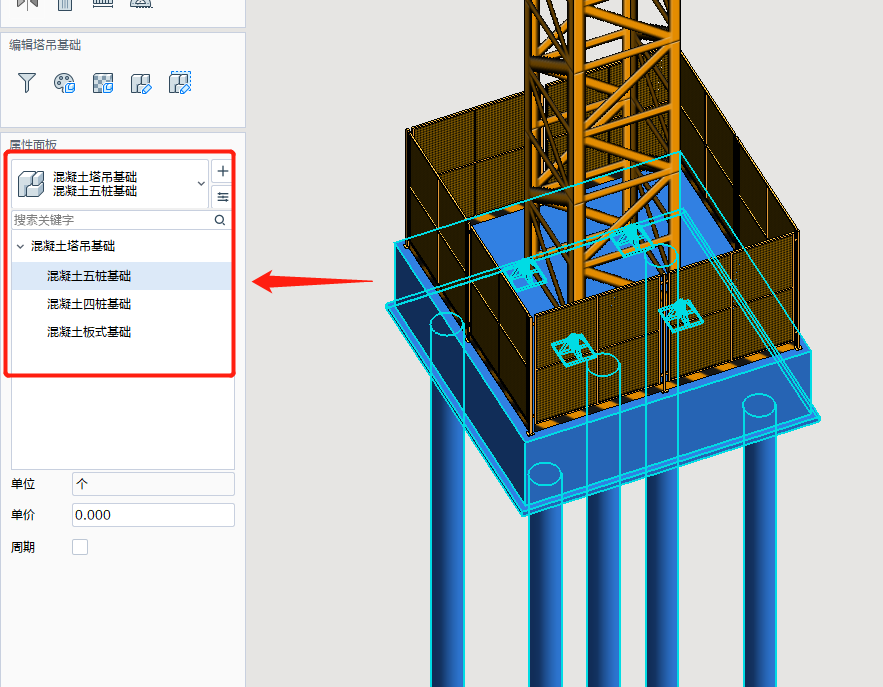
Task: Add a new component with the plus button
Action: pos(222,171)
